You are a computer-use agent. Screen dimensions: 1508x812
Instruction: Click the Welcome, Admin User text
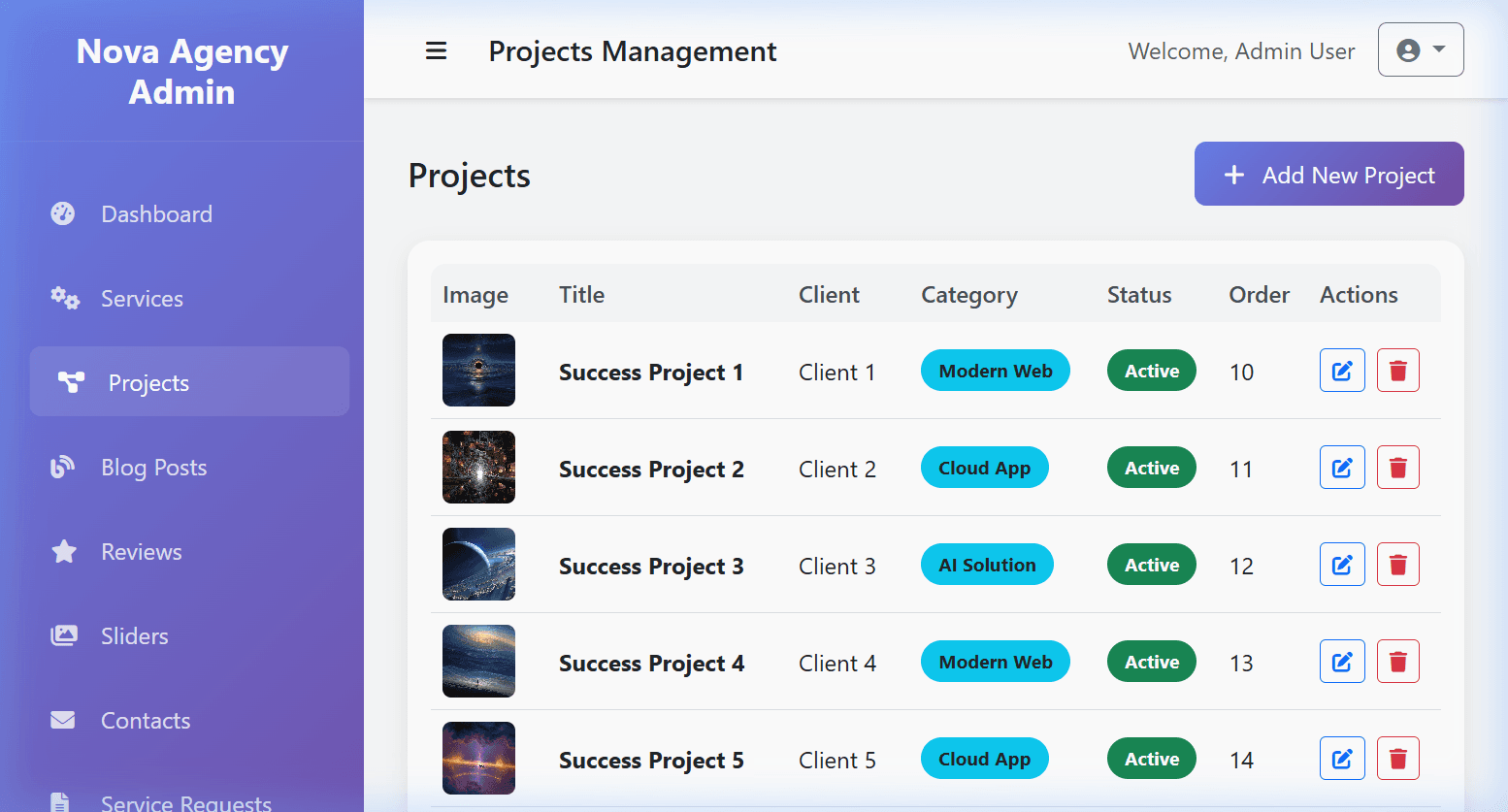click(x=1241, y=51)
